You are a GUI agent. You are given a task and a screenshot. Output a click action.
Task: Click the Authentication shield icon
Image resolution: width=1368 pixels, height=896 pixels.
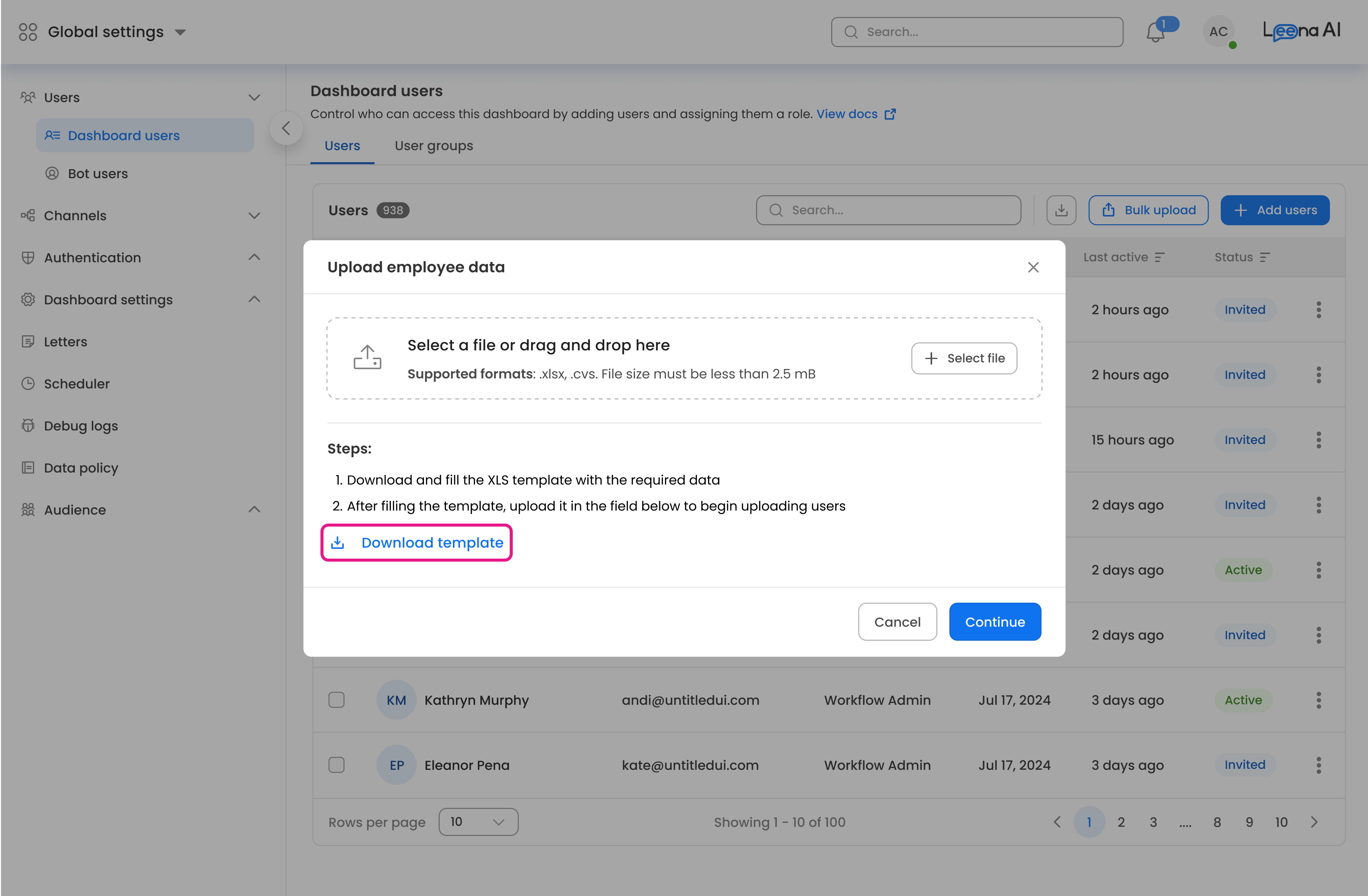click(x=28, y=258)
